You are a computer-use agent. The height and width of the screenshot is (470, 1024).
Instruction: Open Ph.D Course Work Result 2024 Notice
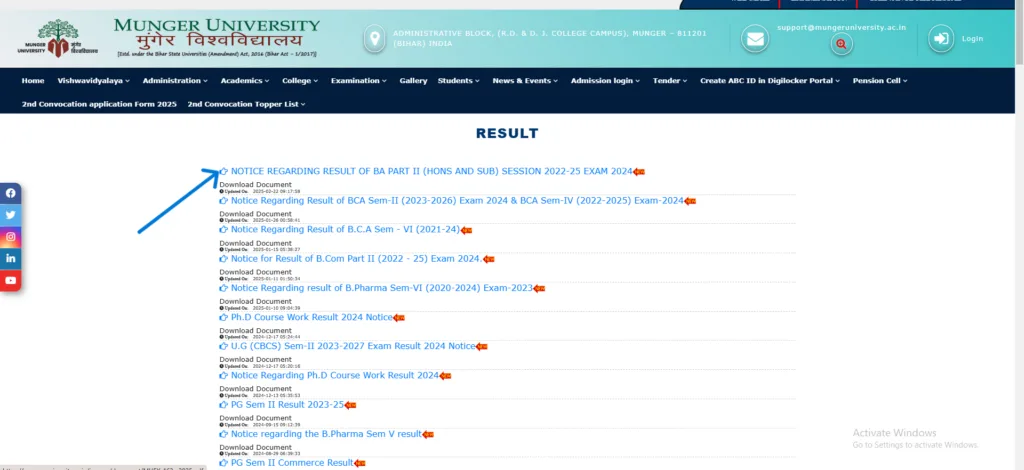coord(312,317)
